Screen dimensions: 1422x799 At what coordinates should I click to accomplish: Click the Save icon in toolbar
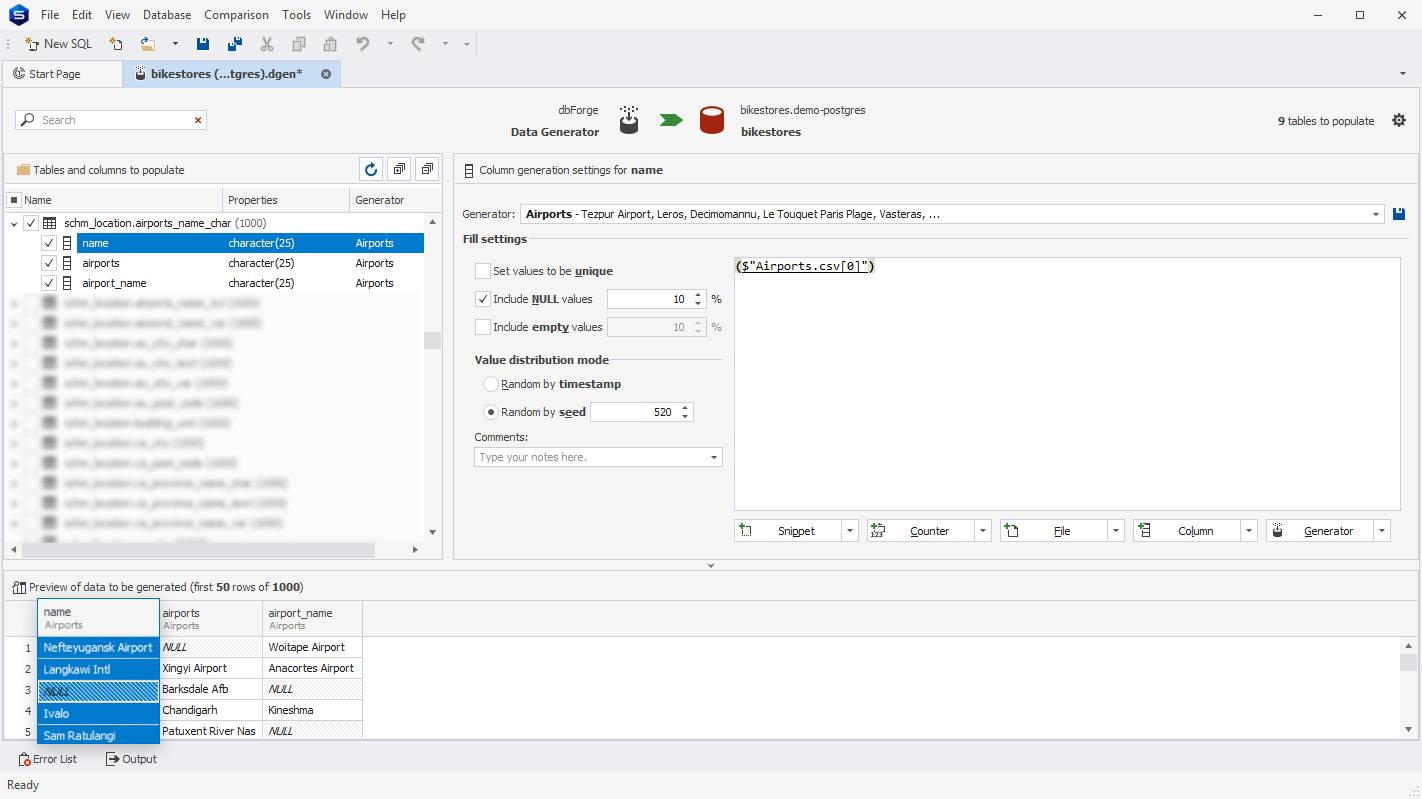click(203, 44)
